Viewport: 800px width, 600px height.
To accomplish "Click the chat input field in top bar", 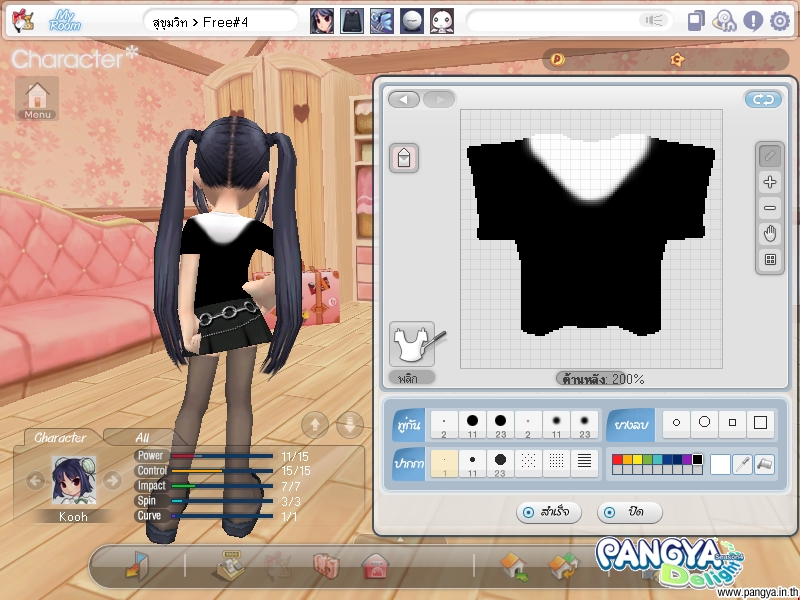I will [x=568, y=21].
